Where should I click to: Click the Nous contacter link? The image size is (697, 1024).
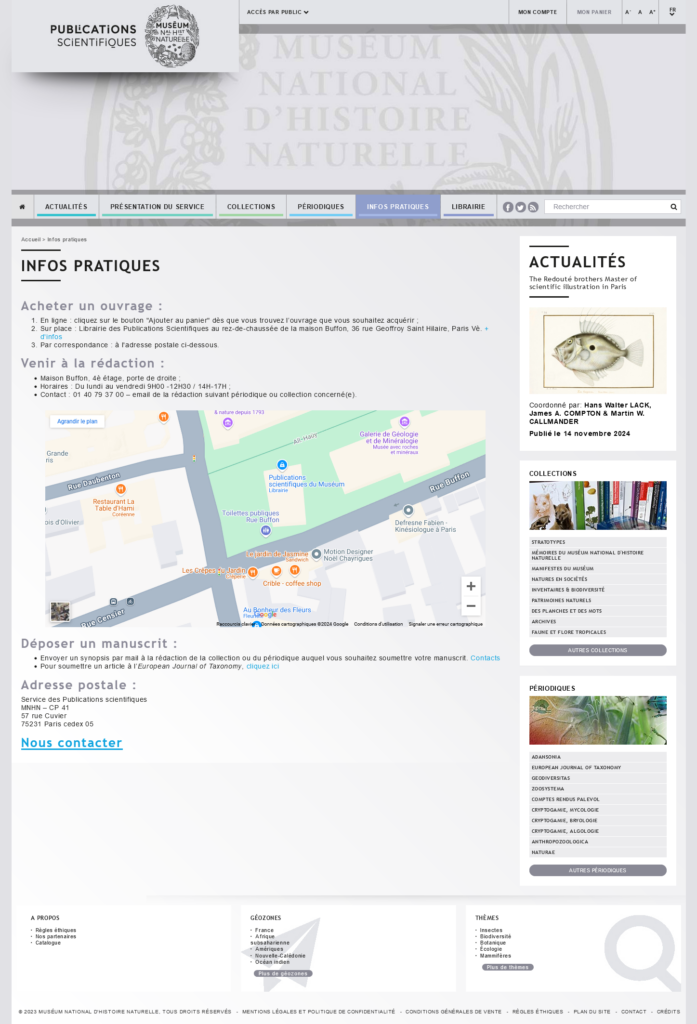click(72, 743)
